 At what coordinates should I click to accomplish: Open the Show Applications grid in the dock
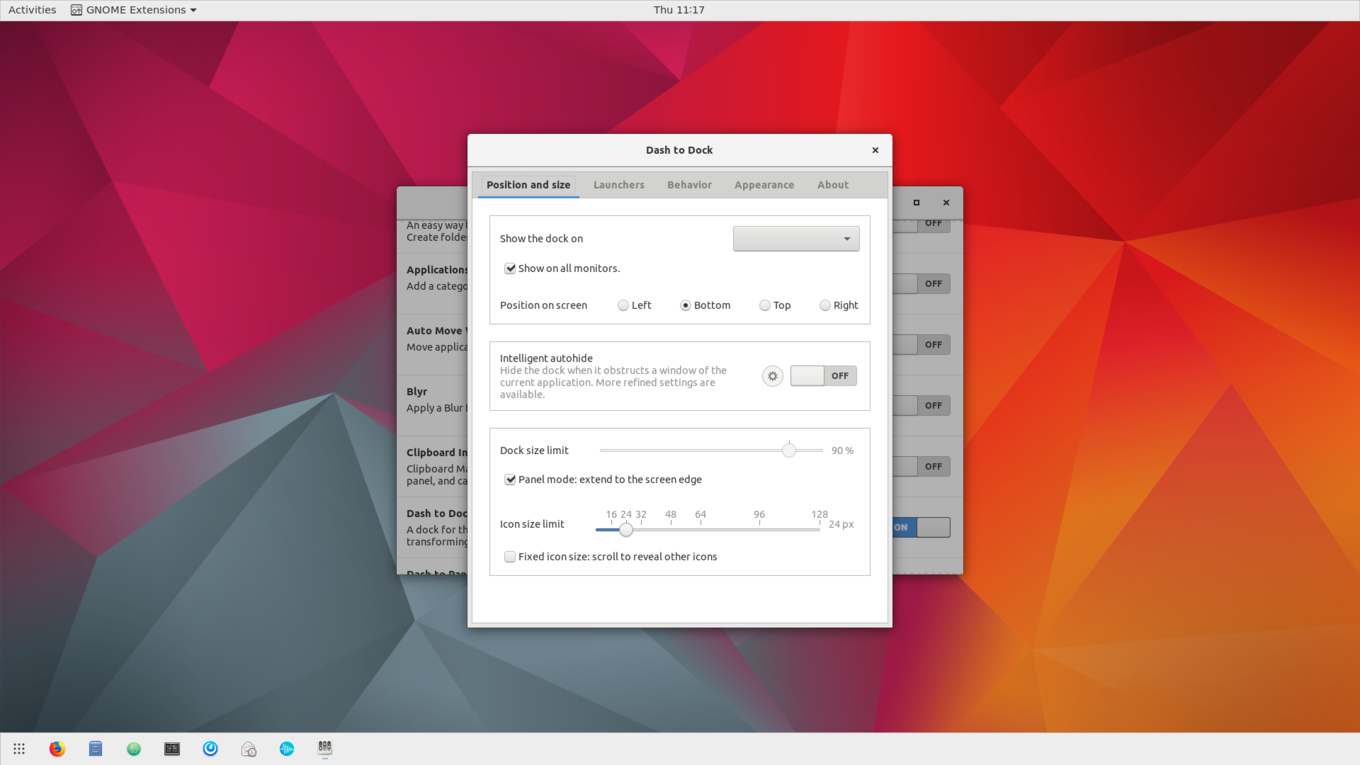[x=19, y=749]
